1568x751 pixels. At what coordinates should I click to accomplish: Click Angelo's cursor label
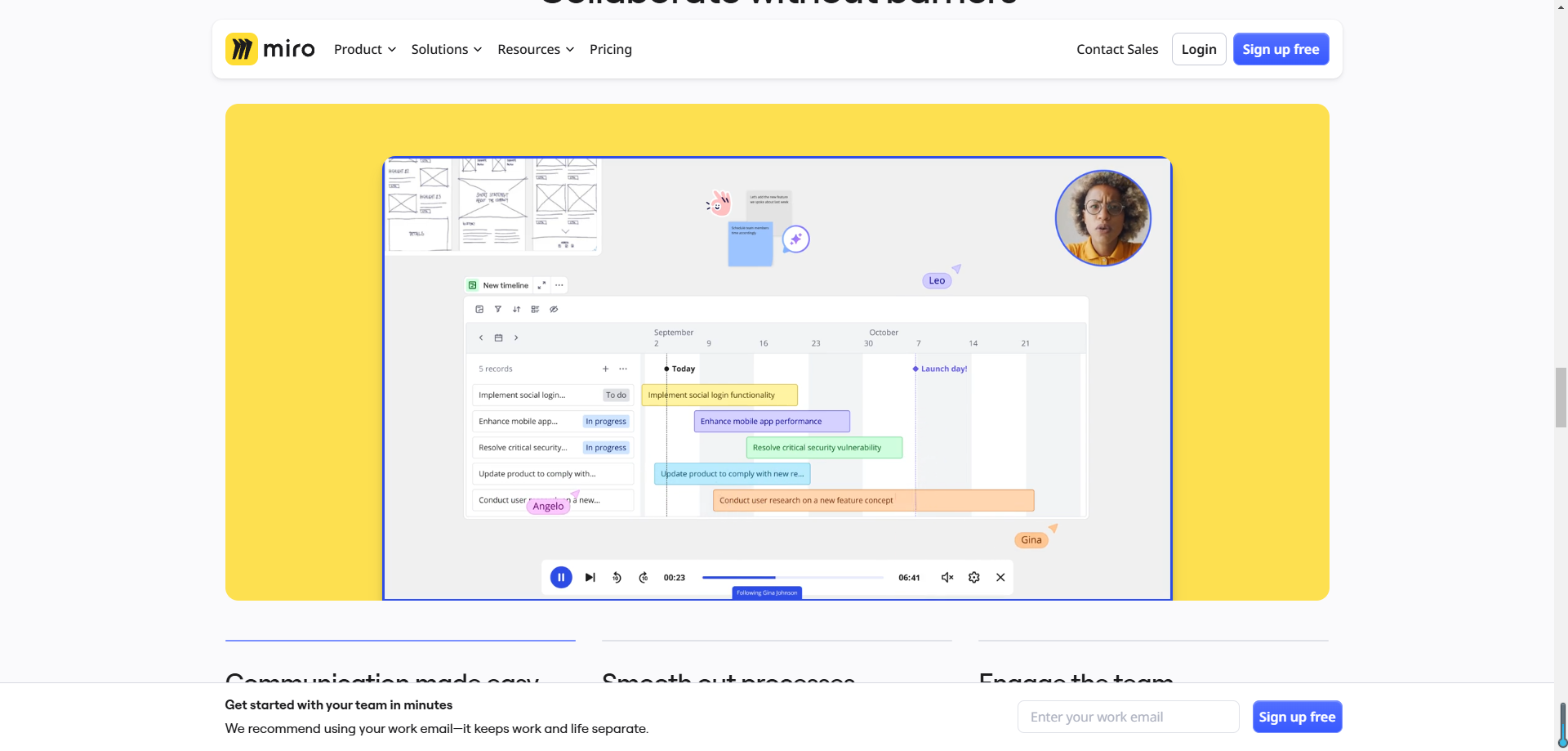(548, 506)
